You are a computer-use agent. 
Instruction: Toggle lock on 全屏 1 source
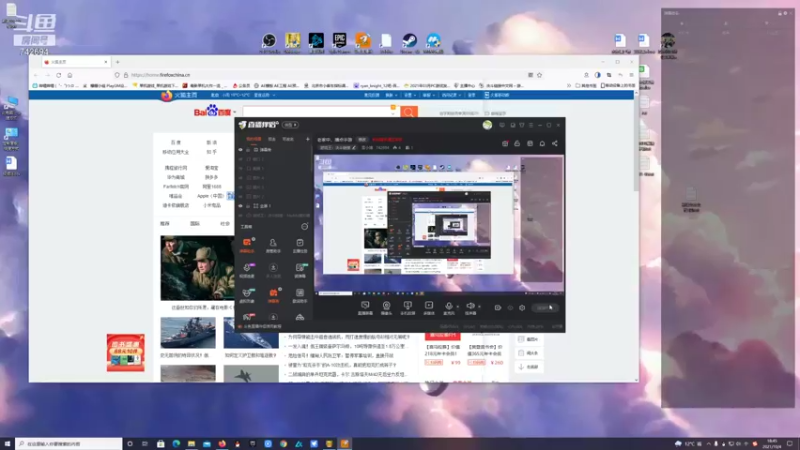click(248, 206)
